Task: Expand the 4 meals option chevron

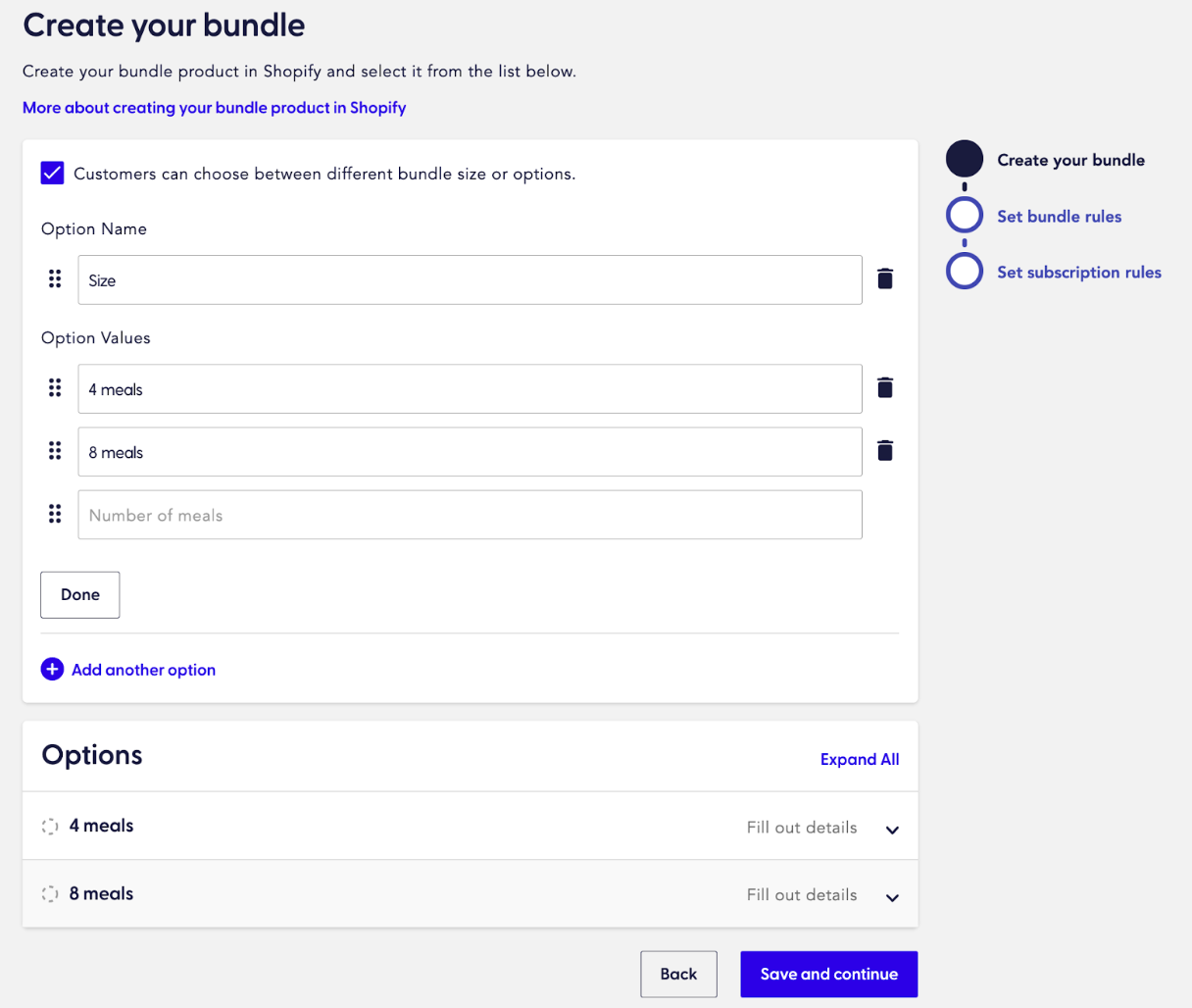Action: (892, 830)
